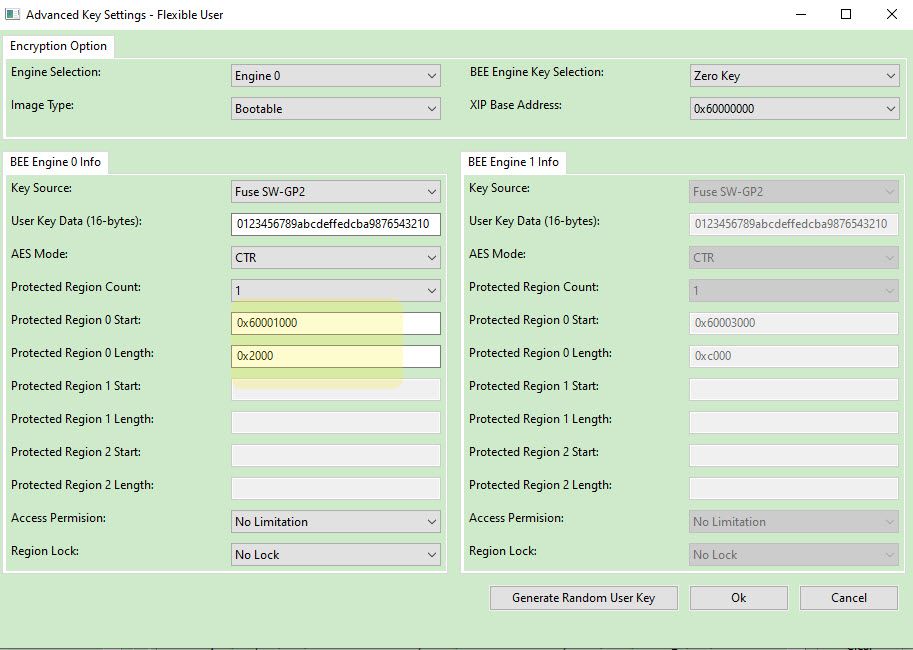This screenshot has height=650, width=913.
Task: Click Generate Random User Key button
Action: pos(583,598)
